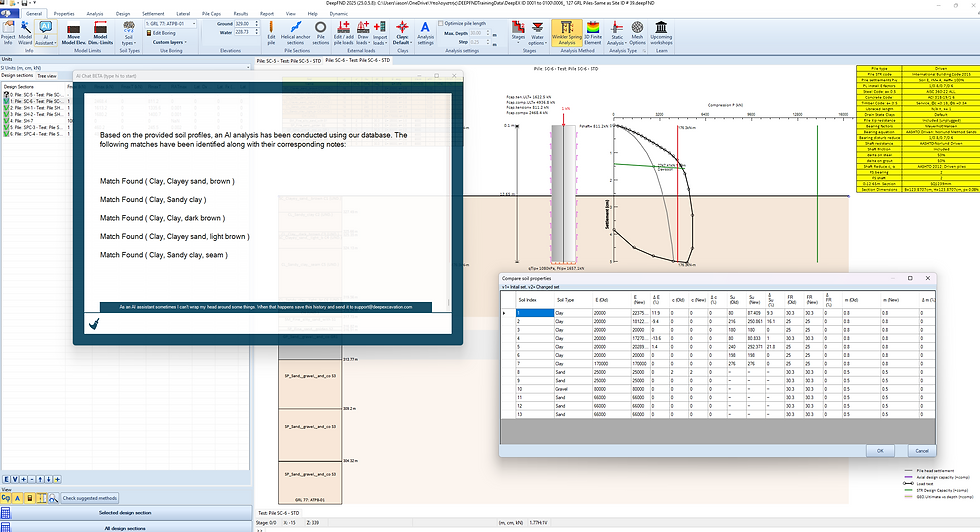
Task: Click the minus icon in section toolbar
Action: click(32, 479)
